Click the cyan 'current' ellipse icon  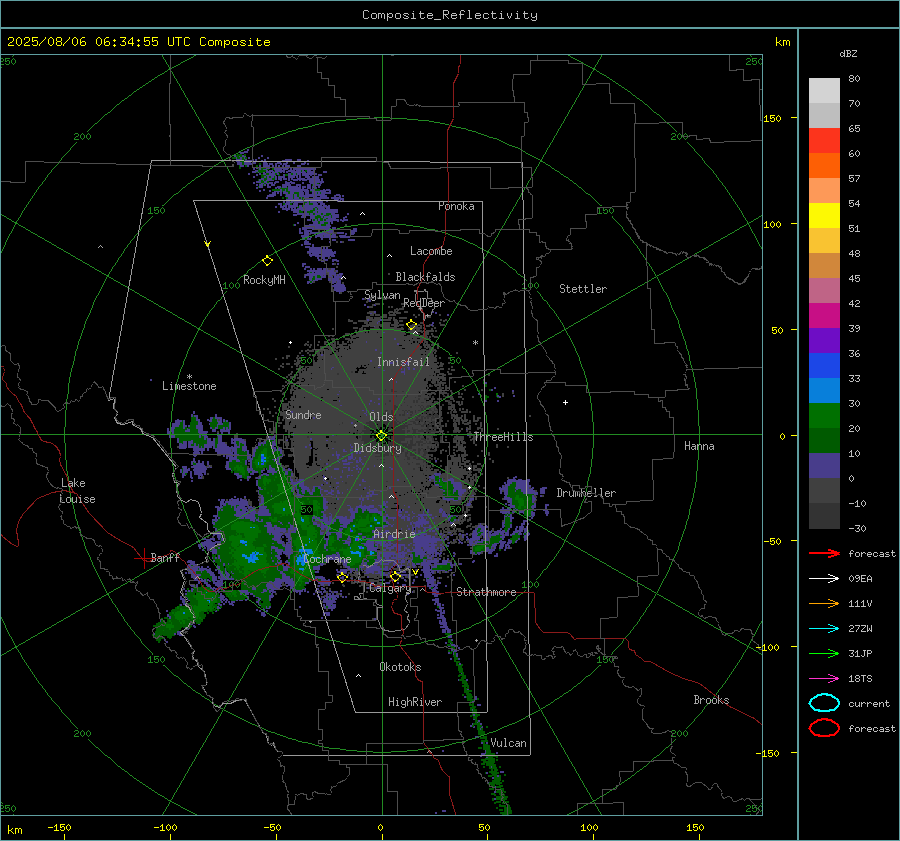coord(824,703)
